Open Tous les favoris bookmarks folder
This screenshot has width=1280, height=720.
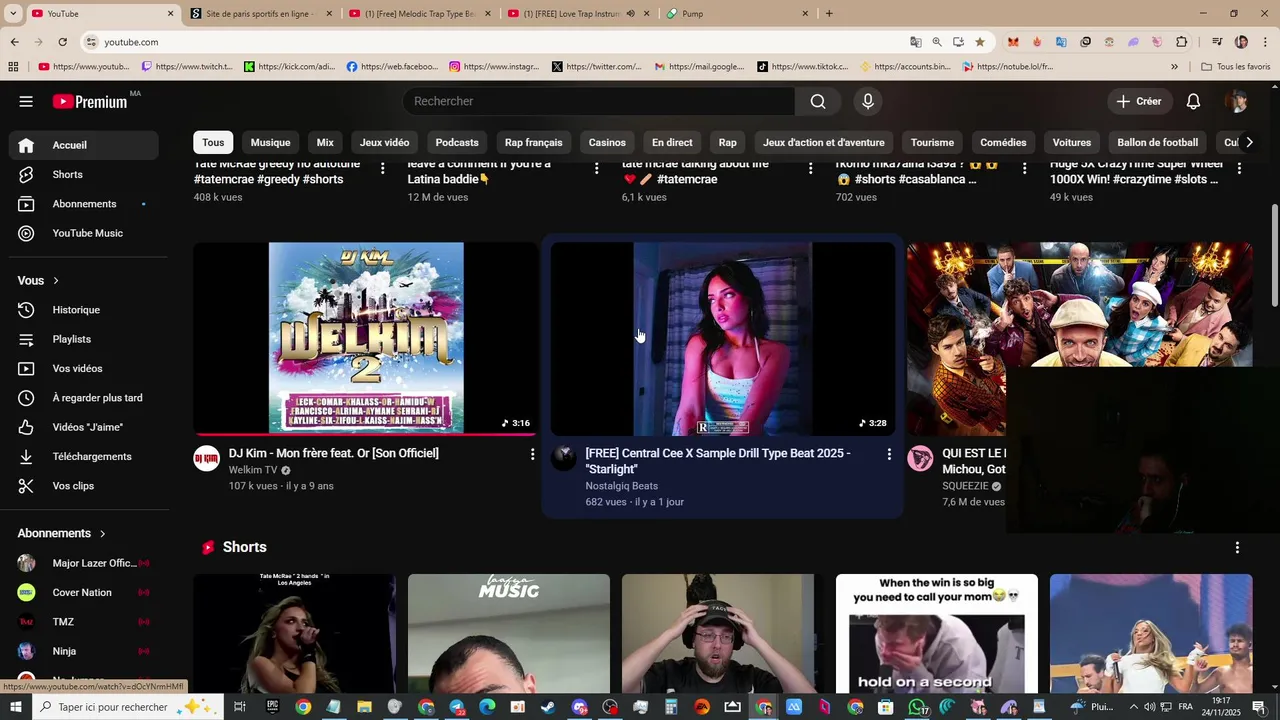click(1236, 67)
